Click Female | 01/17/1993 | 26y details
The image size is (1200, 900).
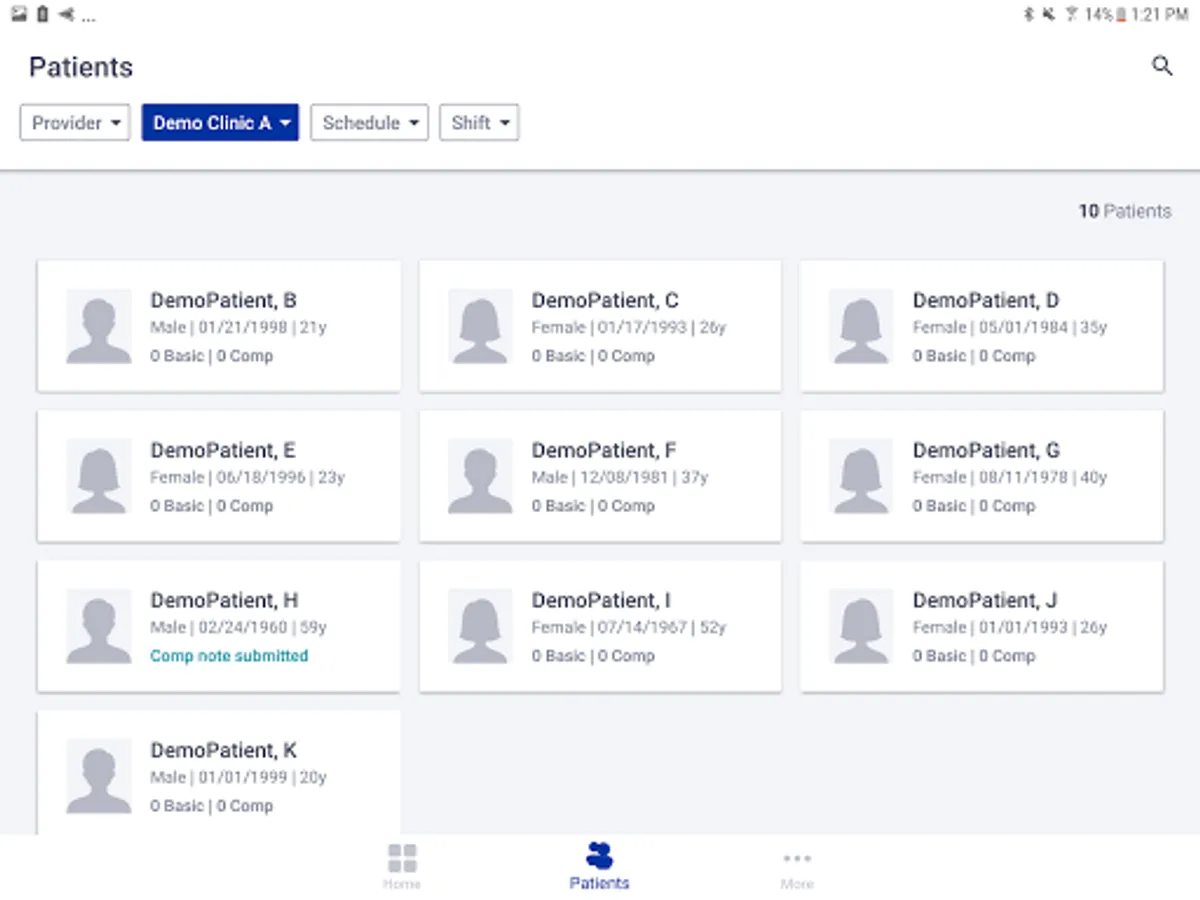click(628, 327)
